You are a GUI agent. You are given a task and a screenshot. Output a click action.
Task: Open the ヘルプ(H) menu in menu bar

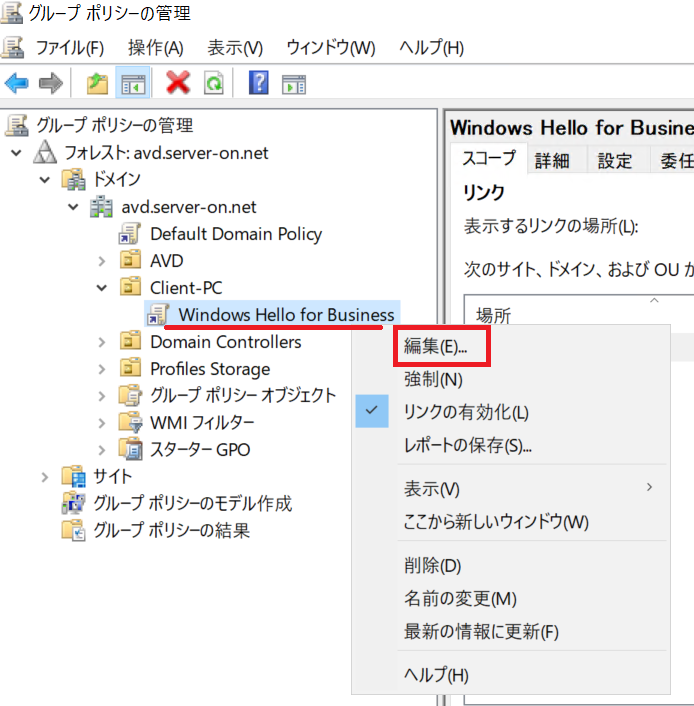point(431,48)
